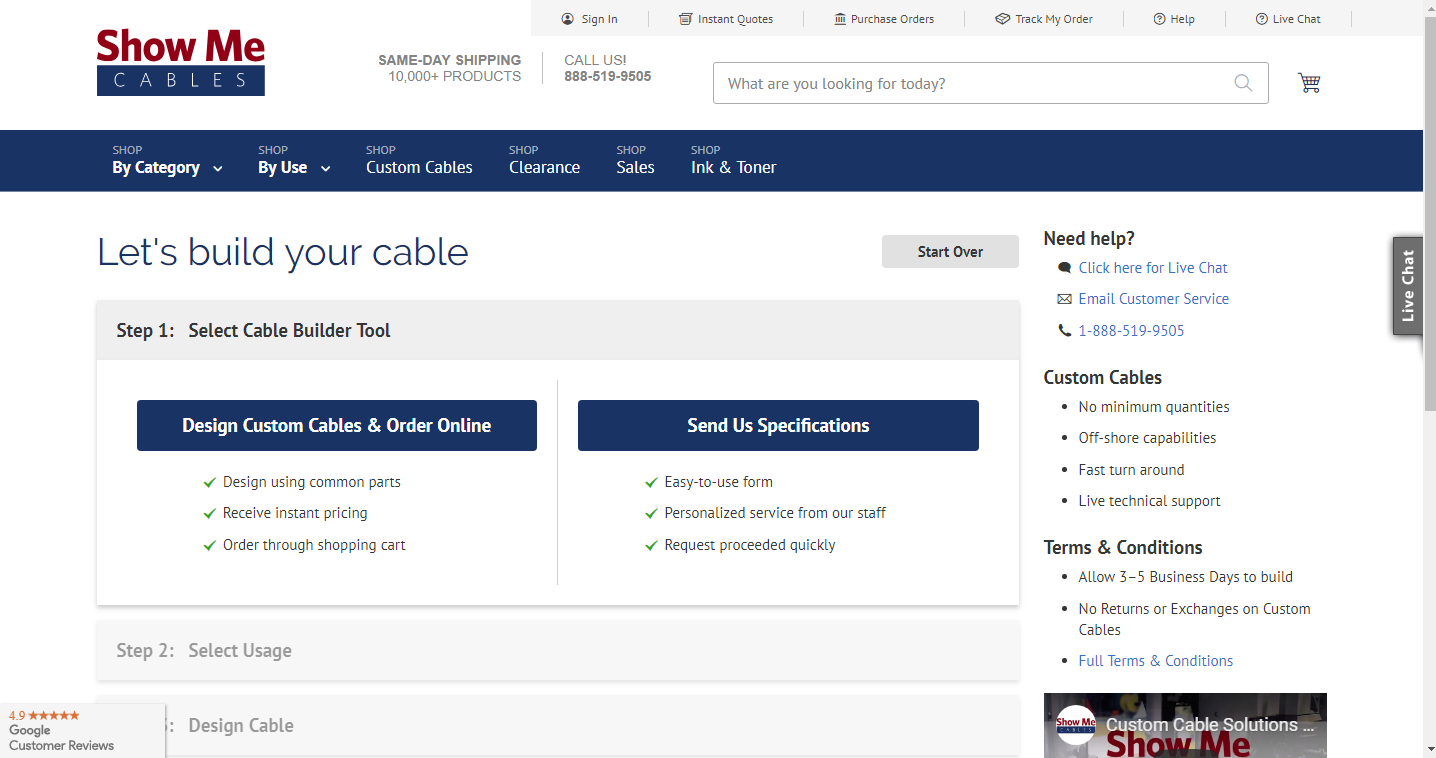Open the Live Chat link in top bar
Image resolution: width=1436 pixels, height=758 pixels.
(1296, 19)
